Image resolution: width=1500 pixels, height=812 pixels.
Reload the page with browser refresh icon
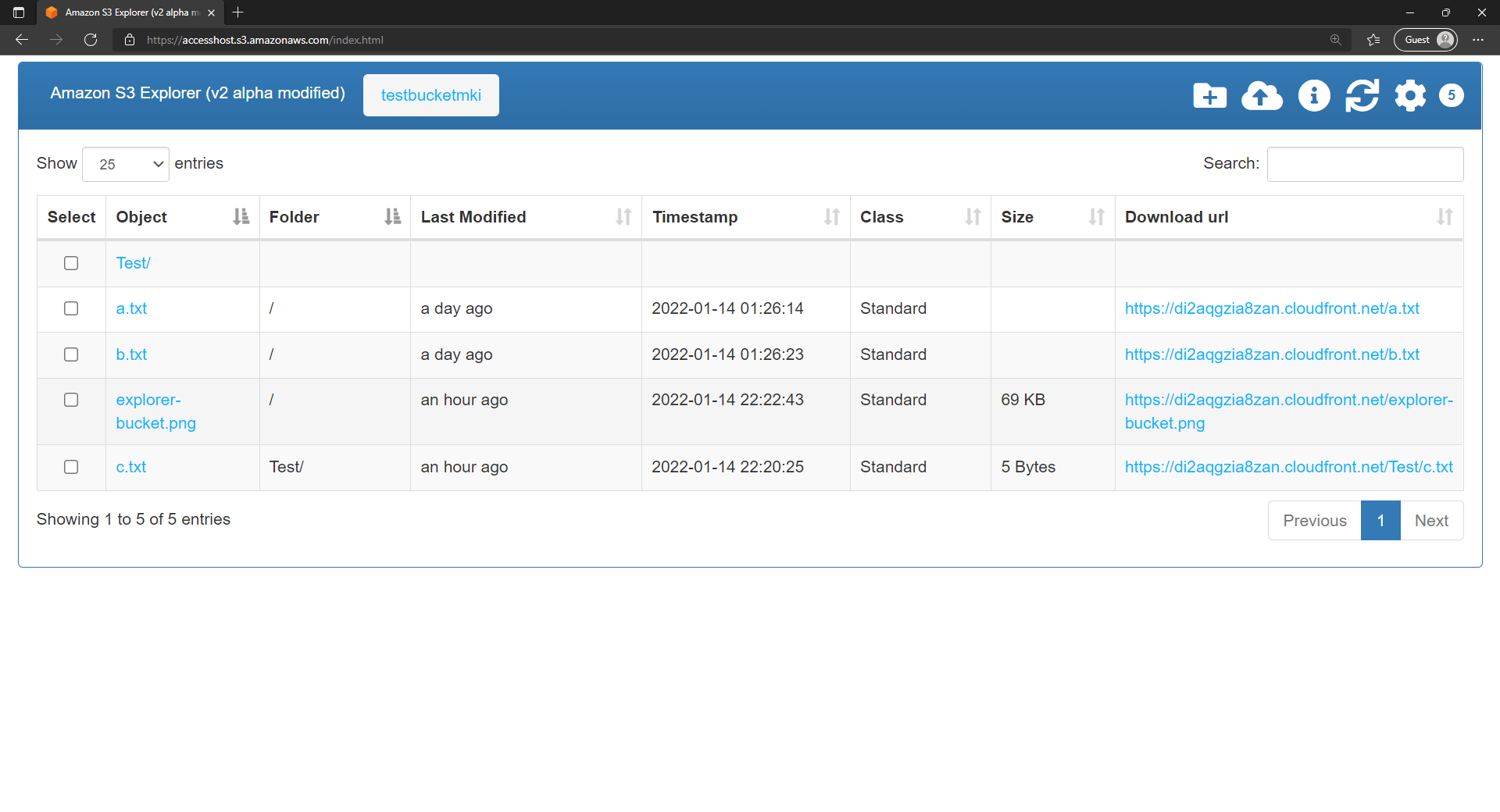tap(91, 40)
